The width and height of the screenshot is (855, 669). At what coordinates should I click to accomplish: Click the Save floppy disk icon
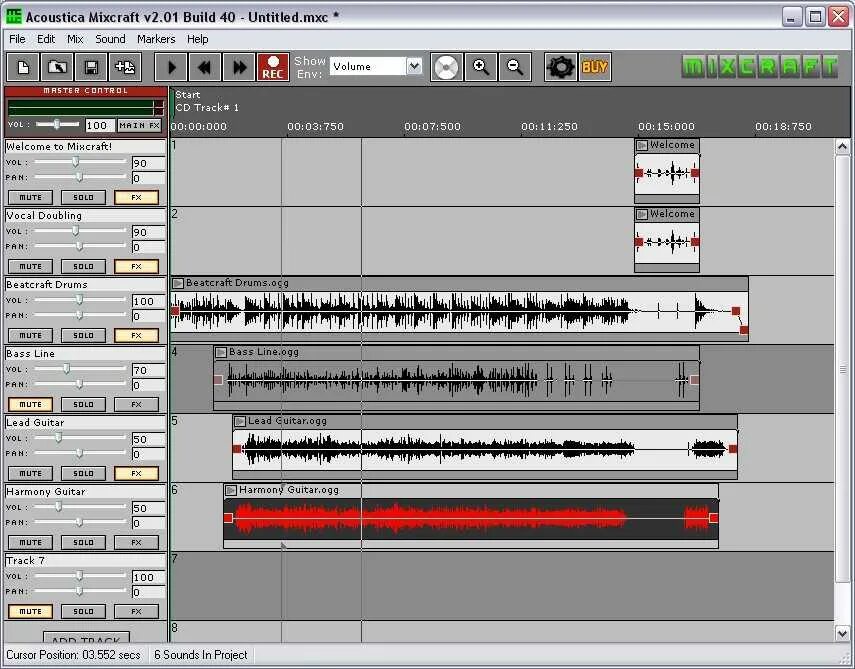coord(91,67)
